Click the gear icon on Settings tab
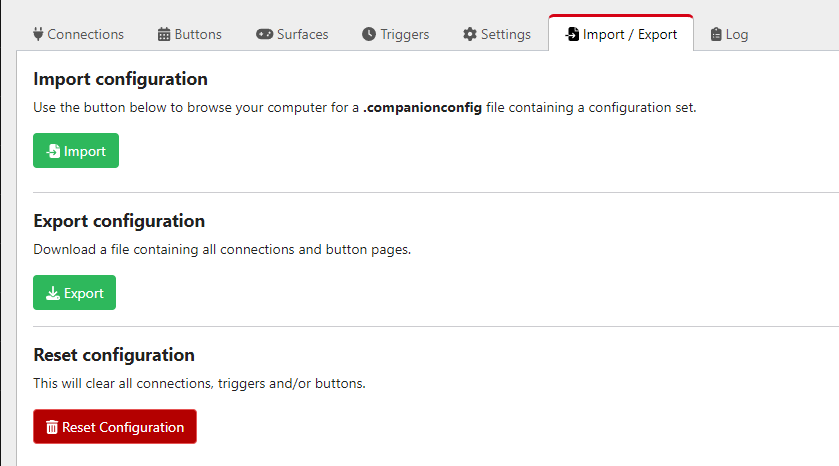Image resolution: width=839 pixels, height=466 pixels. tap(470, 34)
